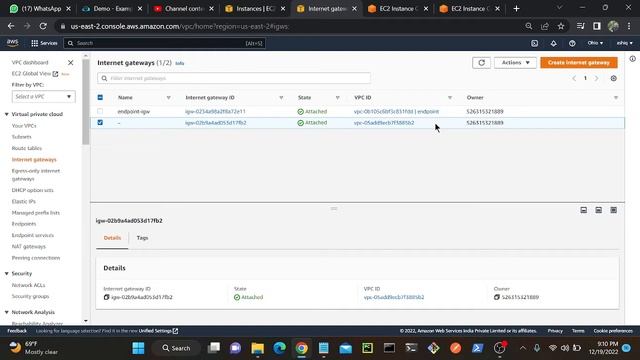This screenshot has width=640, height=360.
Task: Open the browser share icon
Action: 544,26
